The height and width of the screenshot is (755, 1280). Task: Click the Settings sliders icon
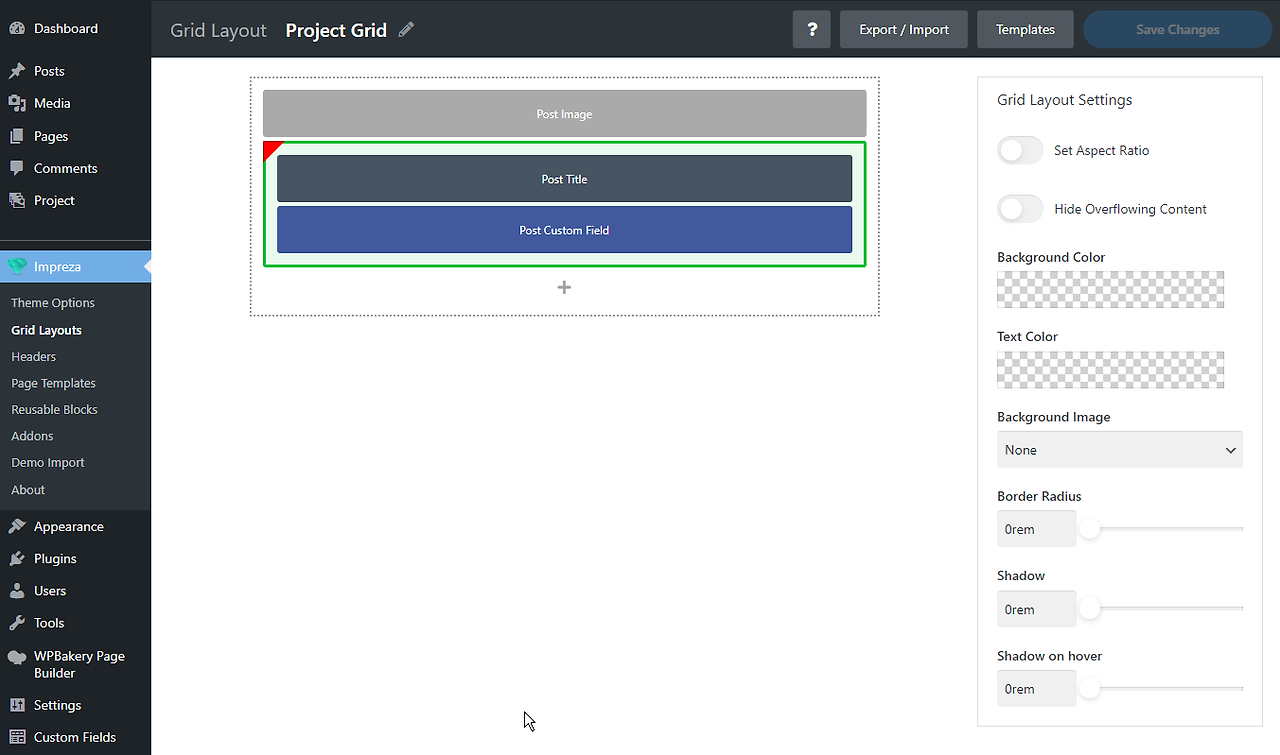click(x=17, y=705)
